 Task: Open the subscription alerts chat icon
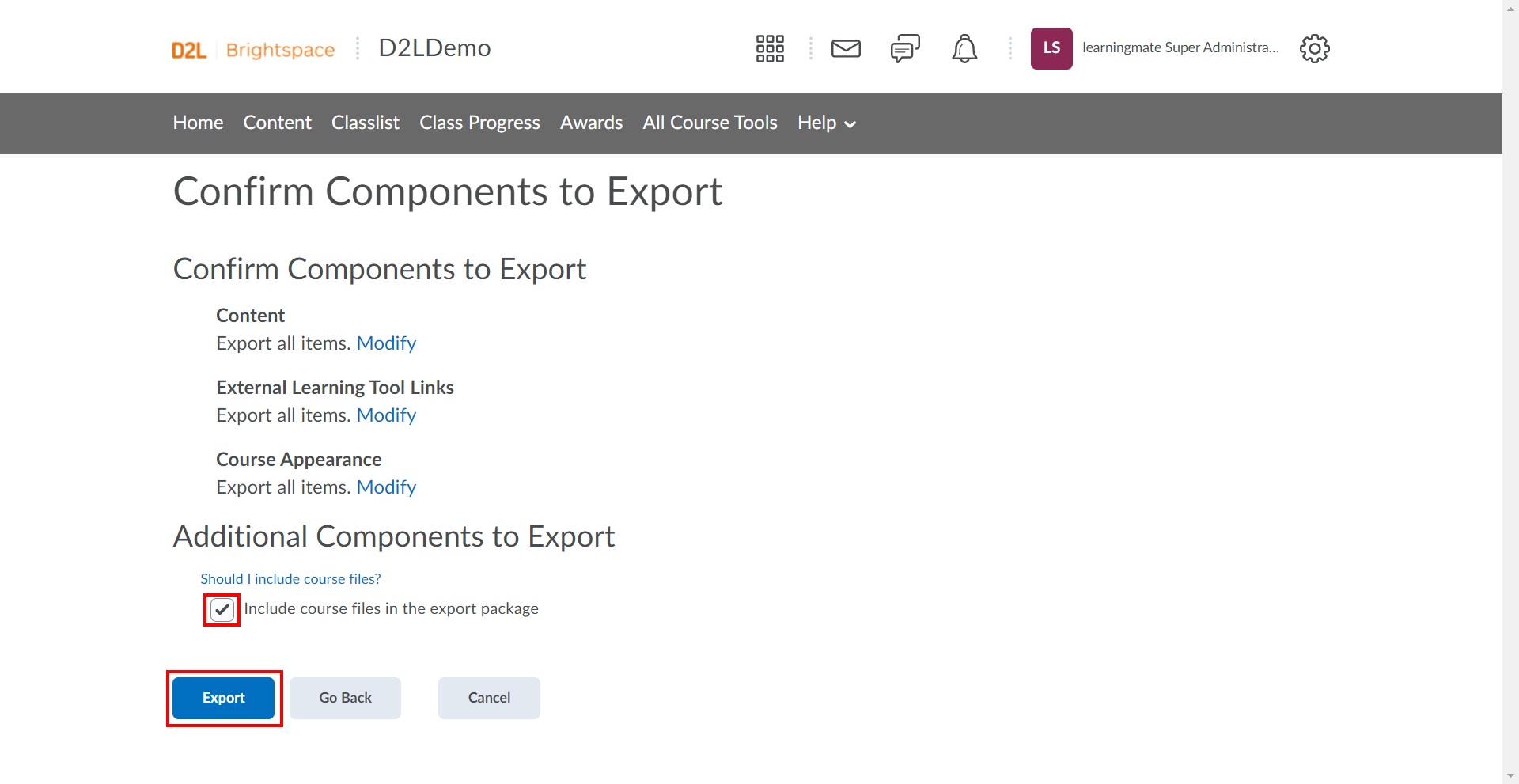905,48
